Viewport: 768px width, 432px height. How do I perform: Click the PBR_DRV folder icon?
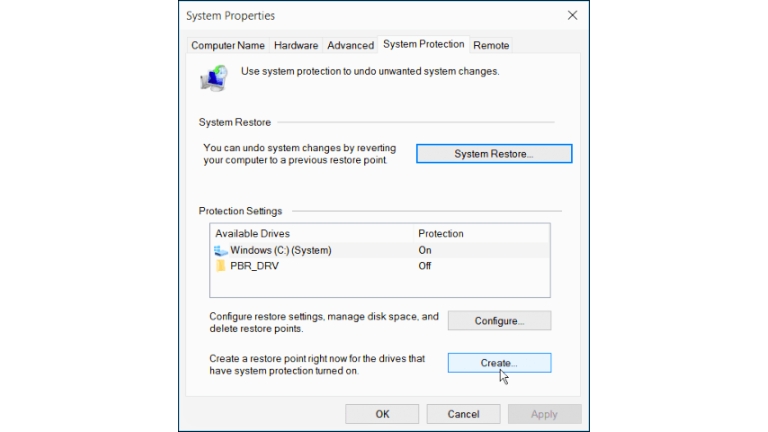[x=220, y=266]
